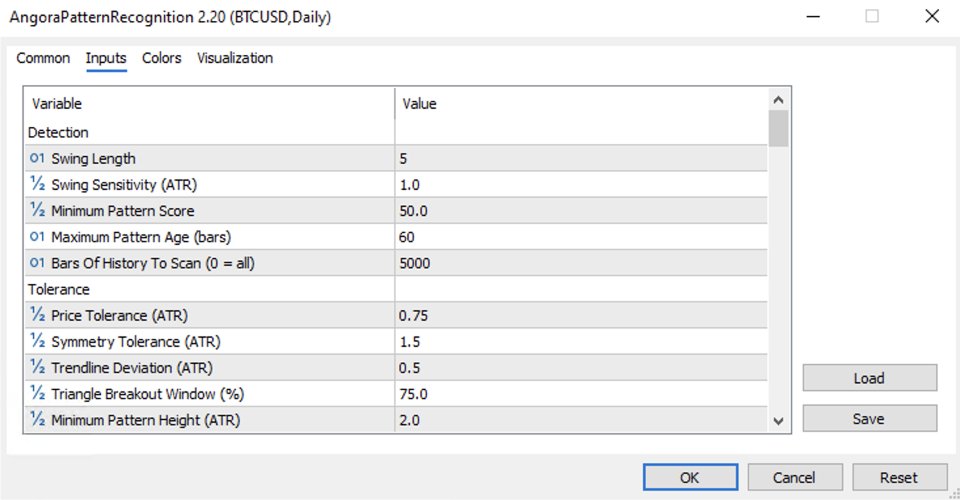Click the double type icon beside Triangle Breakout Window
This screenshot has height=500, width=960.
click(37, 394)
